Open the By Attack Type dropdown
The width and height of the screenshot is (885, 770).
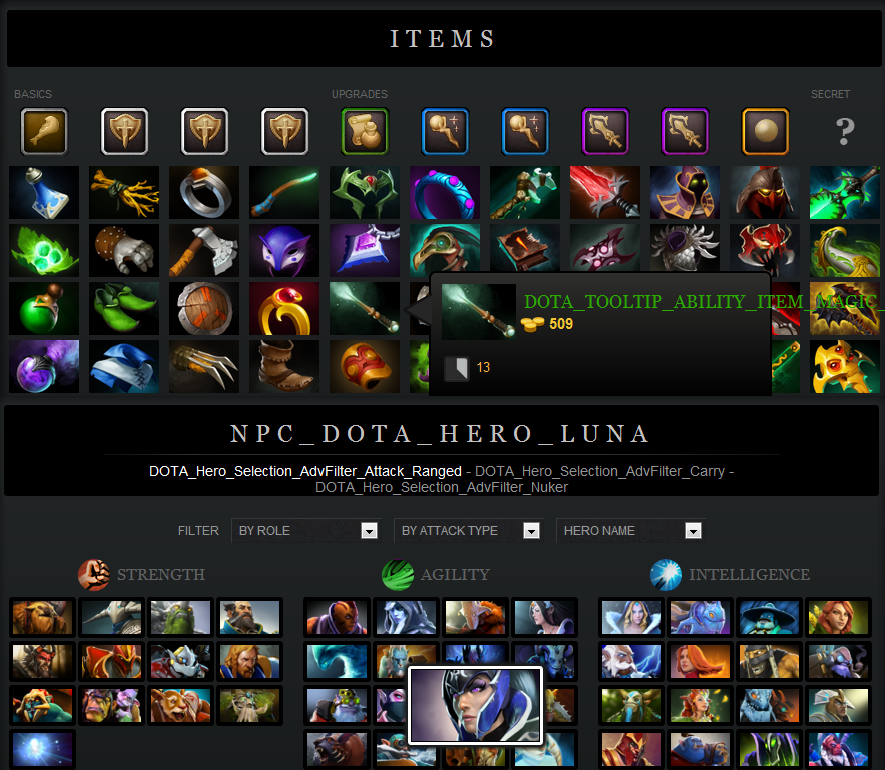point(469,531)
